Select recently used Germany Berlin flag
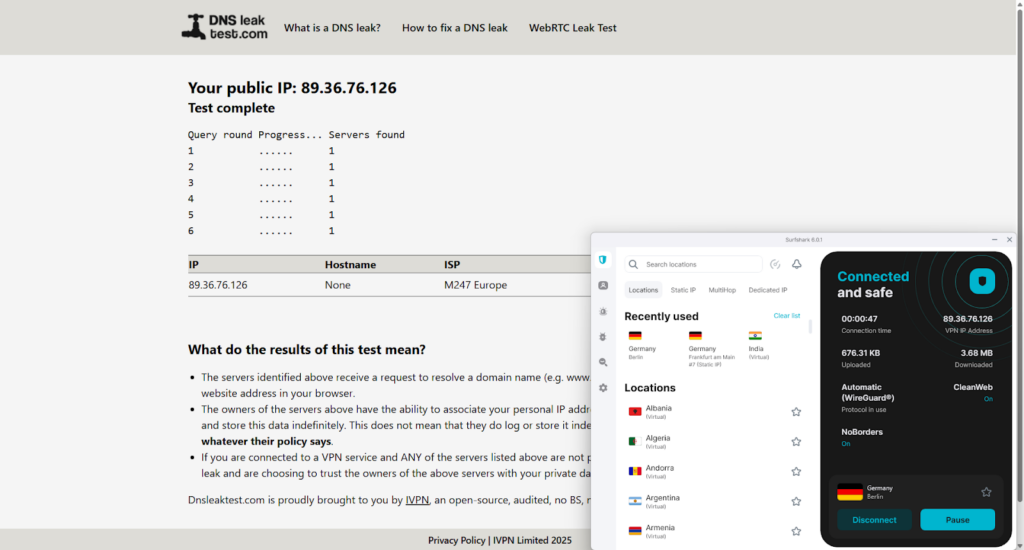 (x=635, y=336)
